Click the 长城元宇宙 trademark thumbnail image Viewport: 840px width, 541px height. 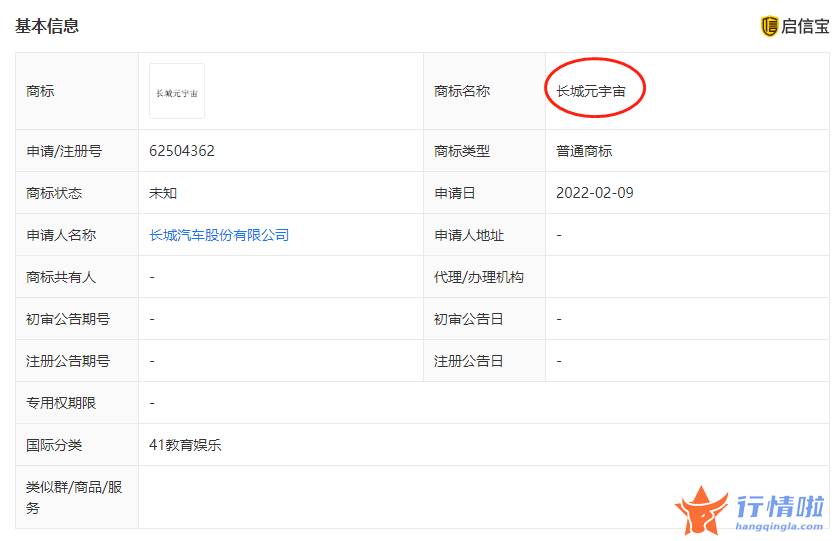point(177,91)
